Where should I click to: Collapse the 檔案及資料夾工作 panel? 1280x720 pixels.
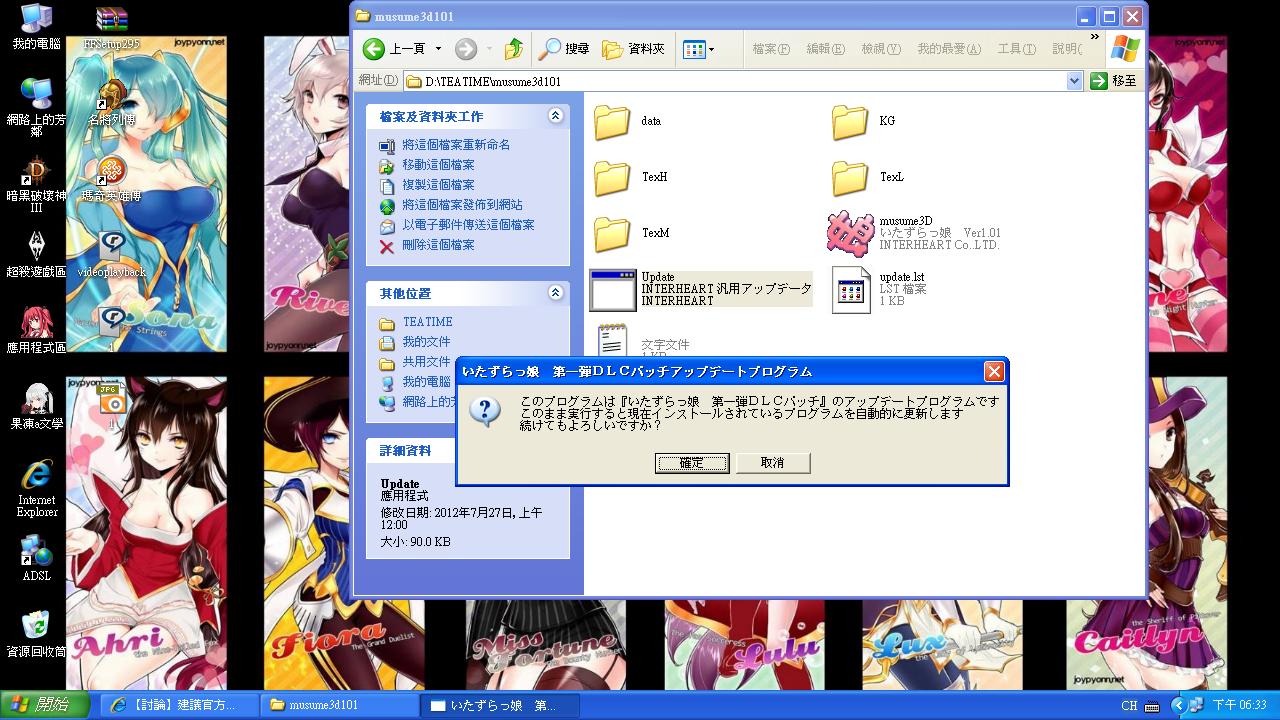(555, 116)
